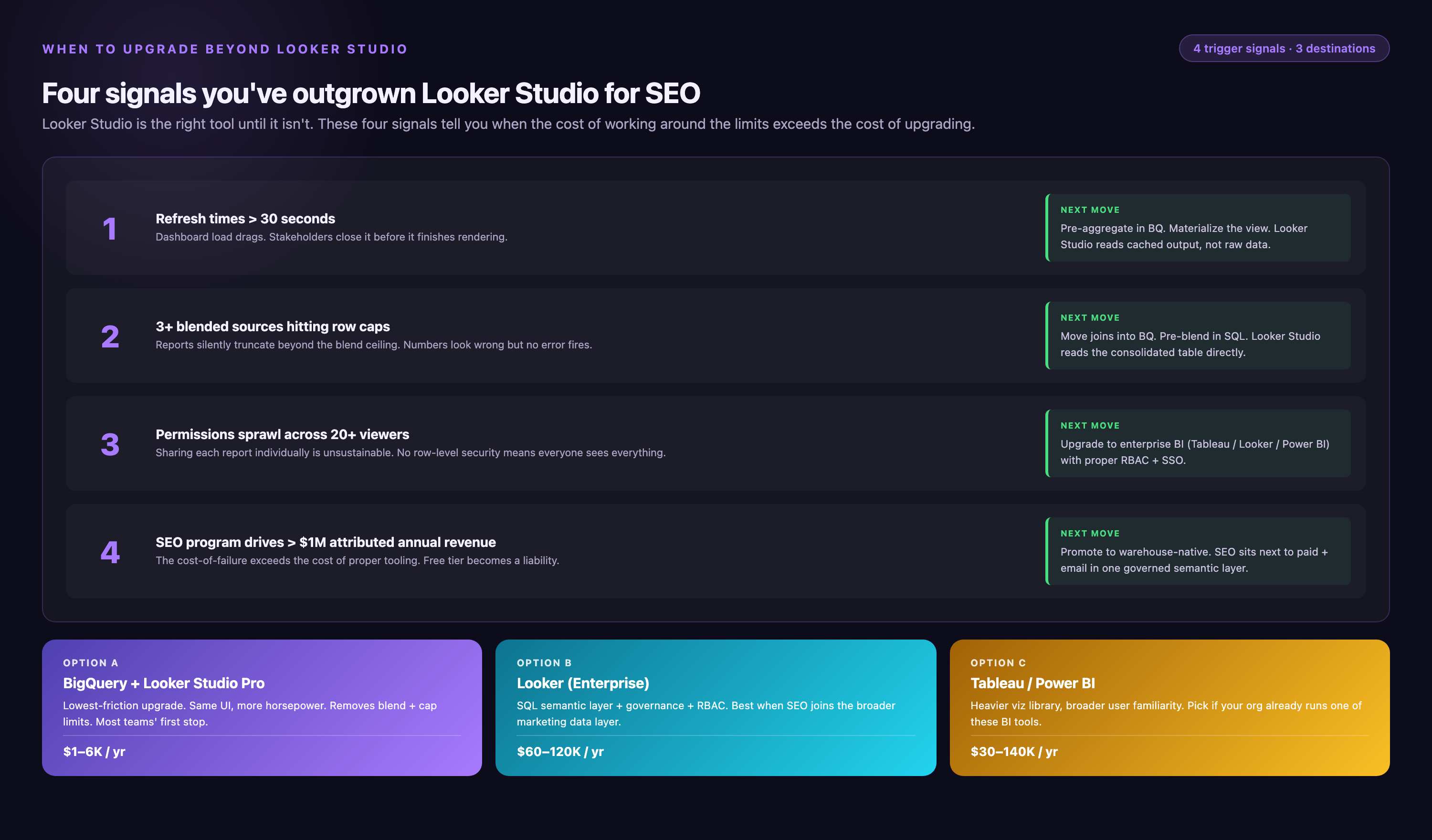Open the Next Move card 'Upgrade to enterprise BI'

(x=1198, y=443)
